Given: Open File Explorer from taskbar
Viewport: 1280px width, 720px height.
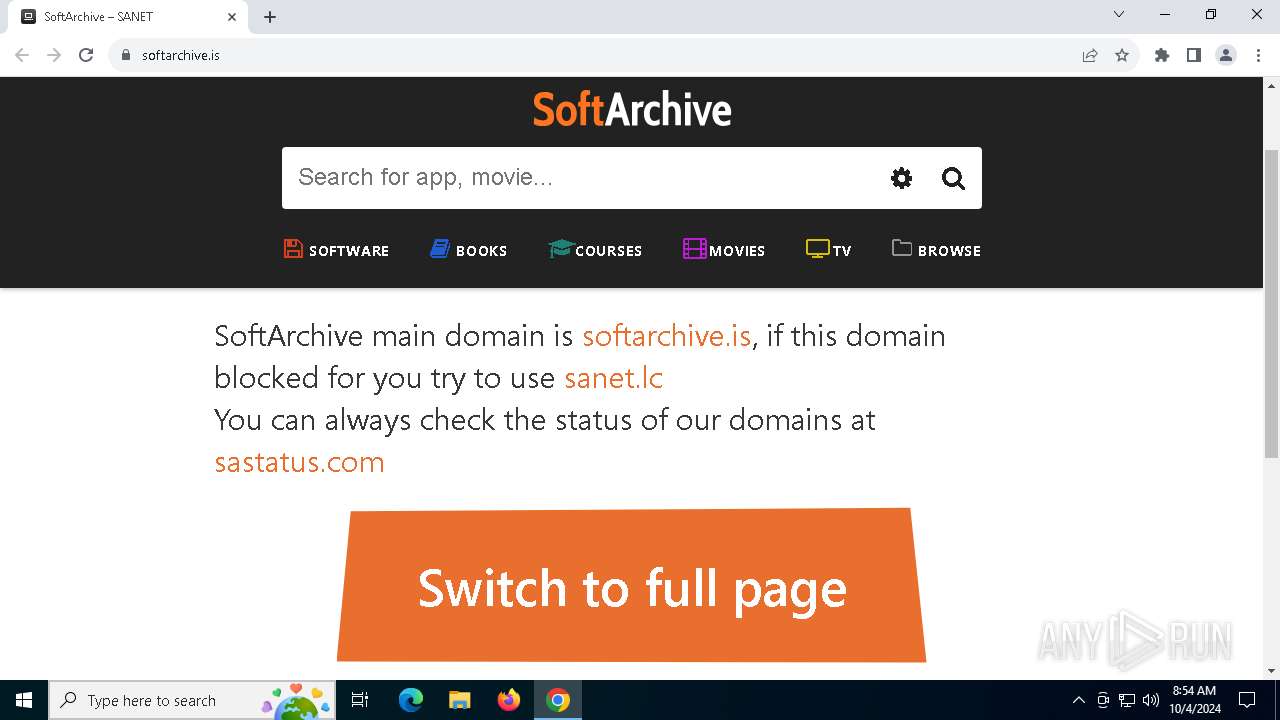Looking at the screenshot, I should [x=460, y=700].
